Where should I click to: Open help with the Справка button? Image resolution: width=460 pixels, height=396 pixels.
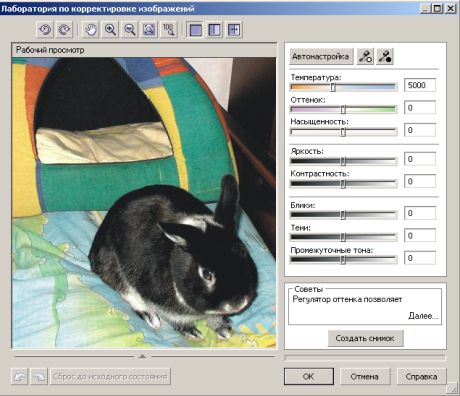(x=421, y=376)
